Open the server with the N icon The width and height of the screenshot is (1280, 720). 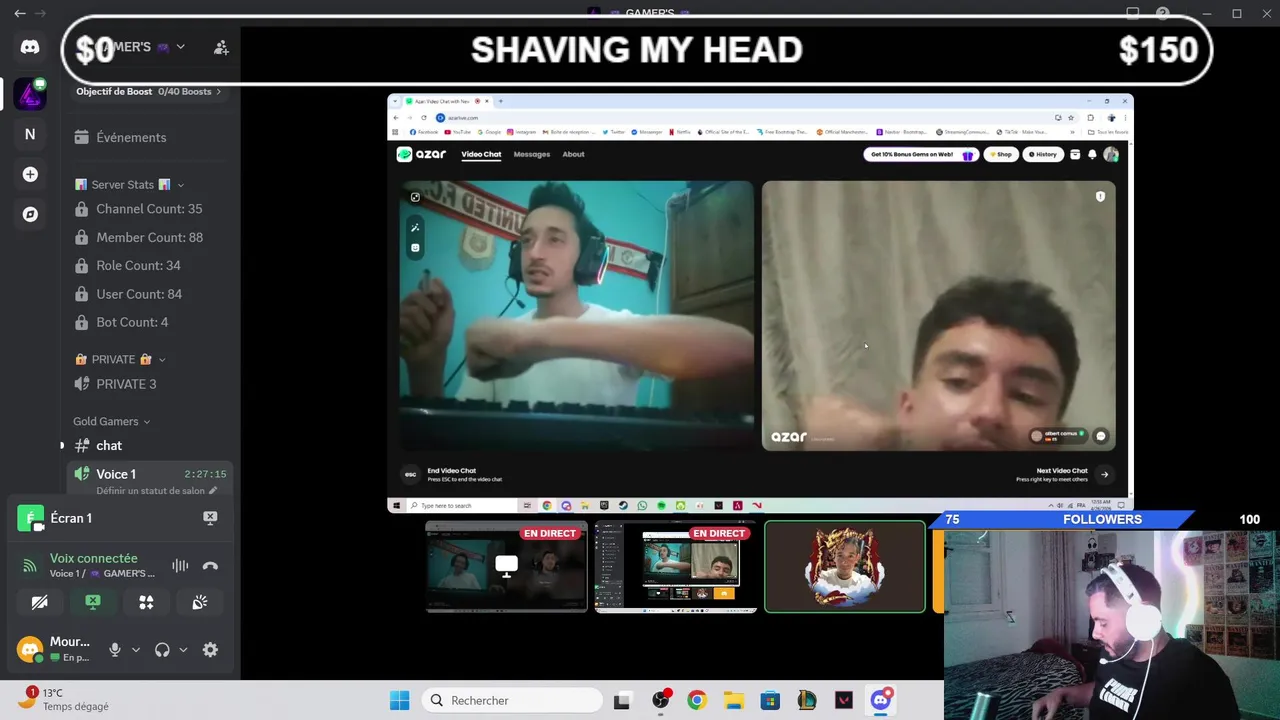[x=30, y=134]
